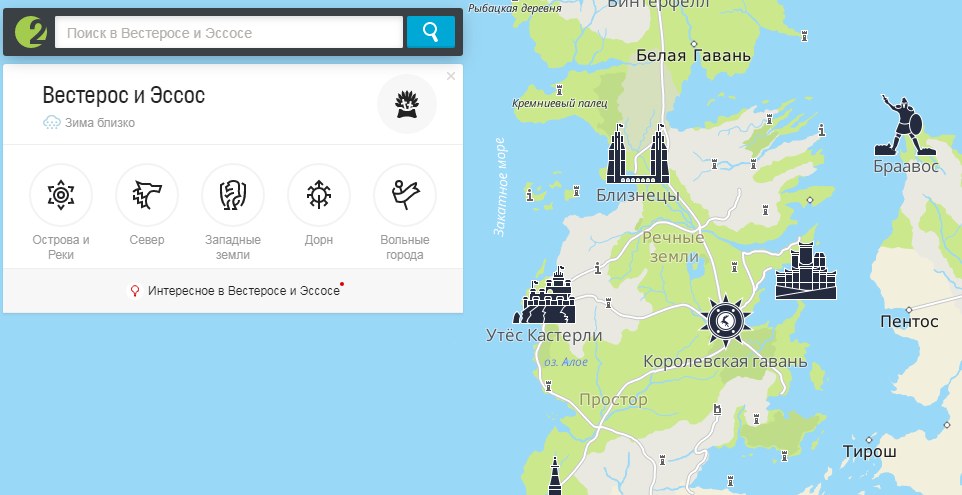Click the Утёс Кастерли castle map icon
This screenshot has height=495, width=962.
tap(545, 296)
